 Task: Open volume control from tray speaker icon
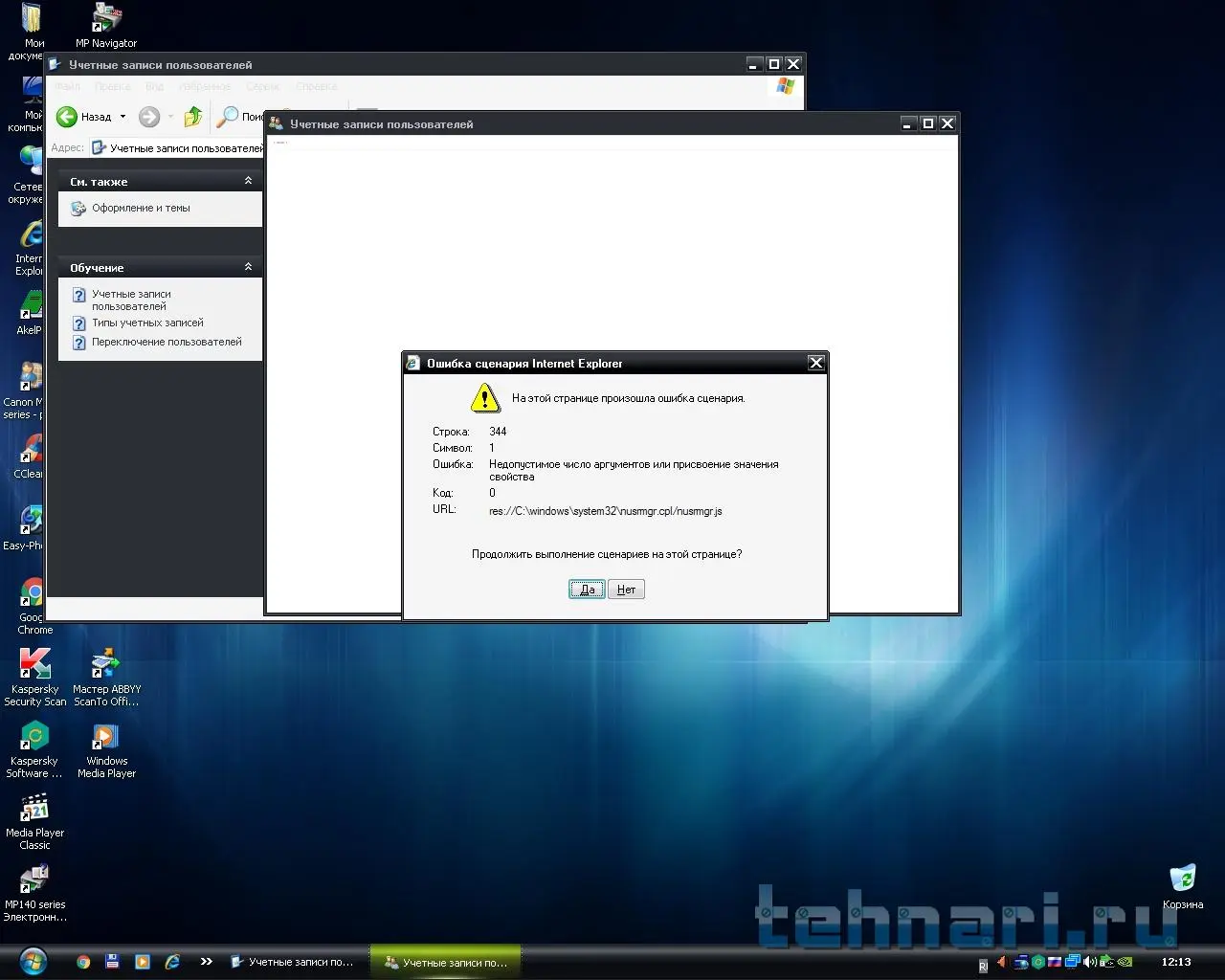click(1090, 962)
